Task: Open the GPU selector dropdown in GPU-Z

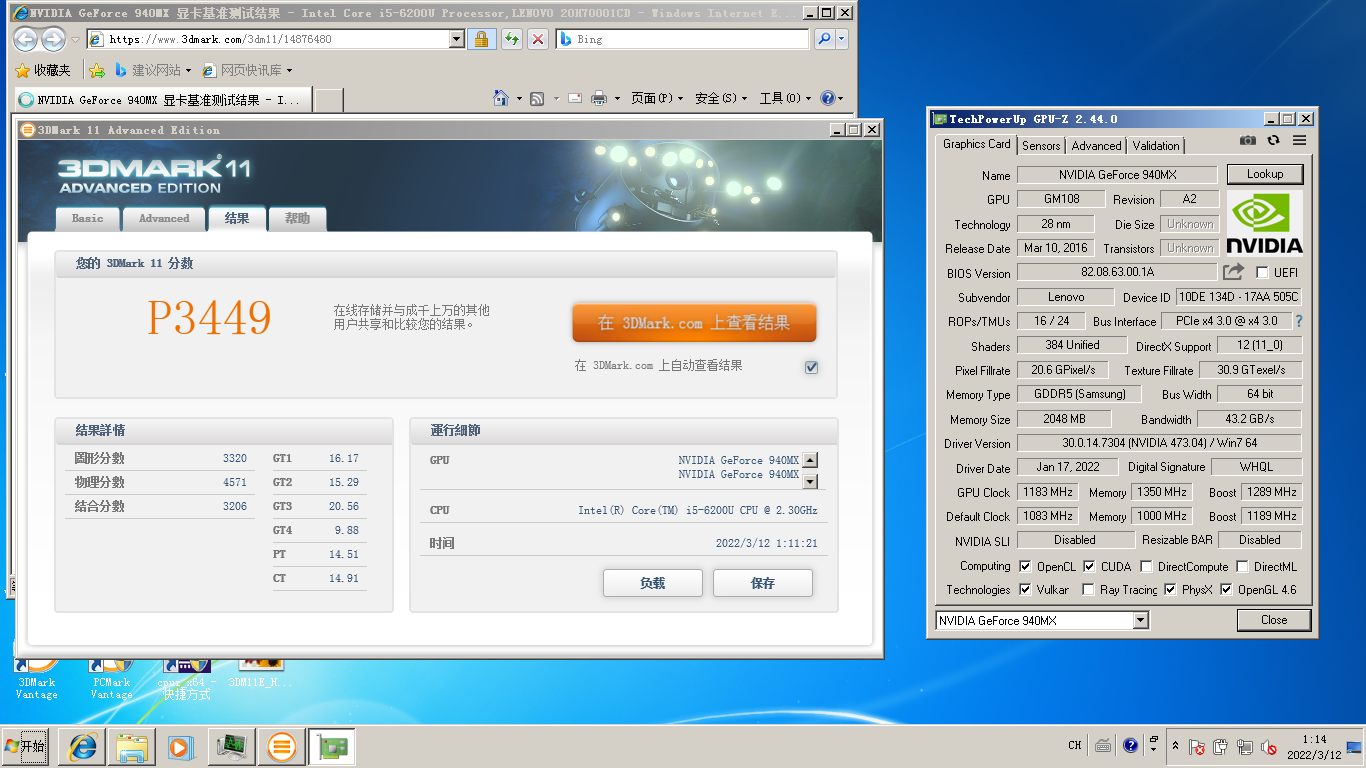Action: 1141,621
